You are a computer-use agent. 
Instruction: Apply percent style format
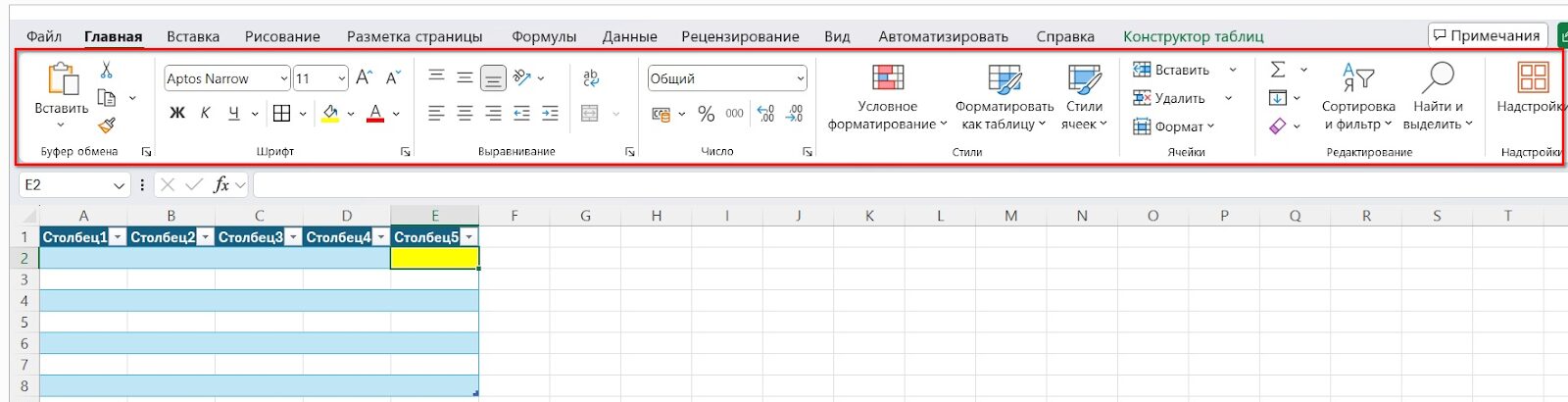pyautogui.click(x=706, y=114)
